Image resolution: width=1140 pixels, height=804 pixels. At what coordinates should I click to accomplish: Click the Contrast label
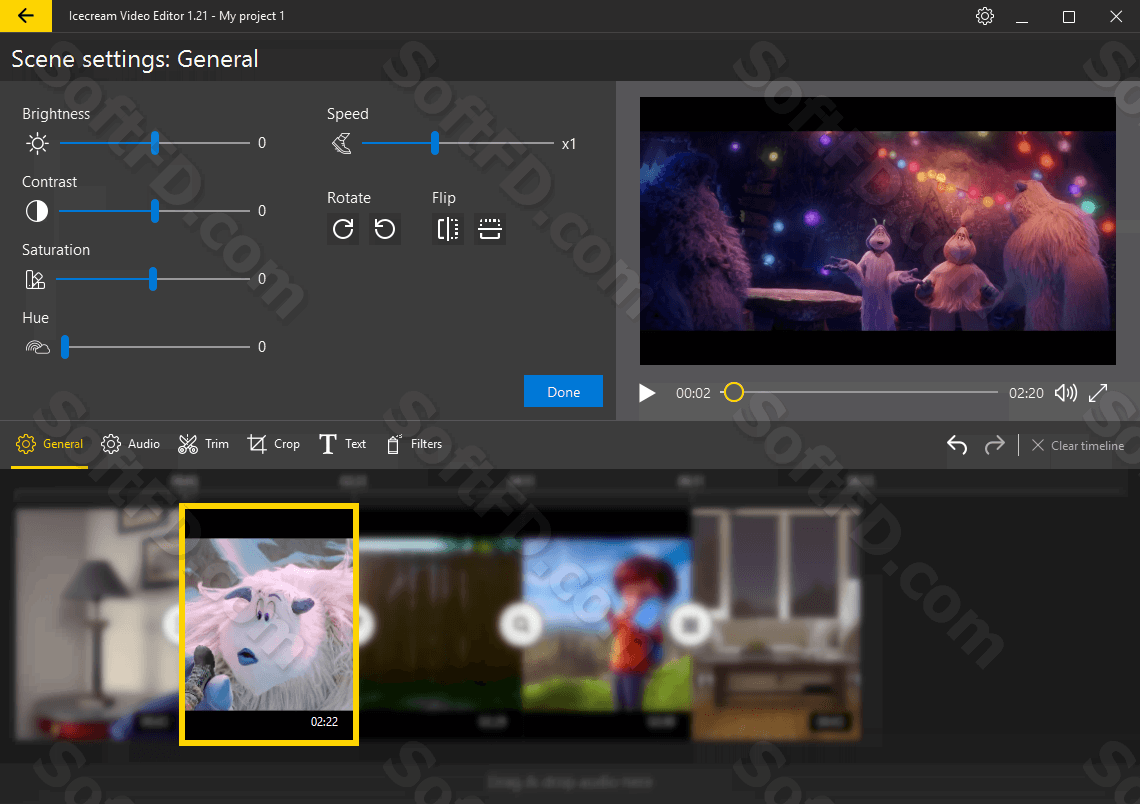pos(49,182)
